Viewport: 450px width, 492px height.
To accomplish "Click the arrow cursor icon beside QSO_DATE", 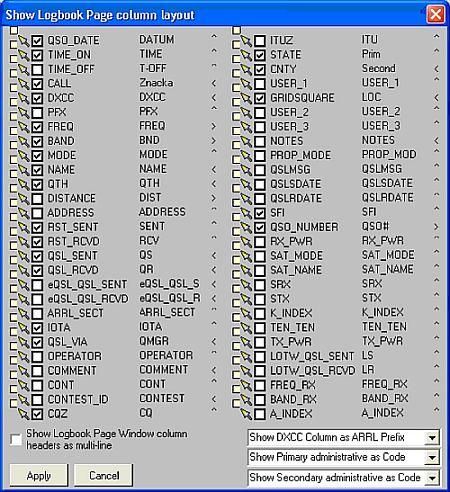I will pos(23,40).
